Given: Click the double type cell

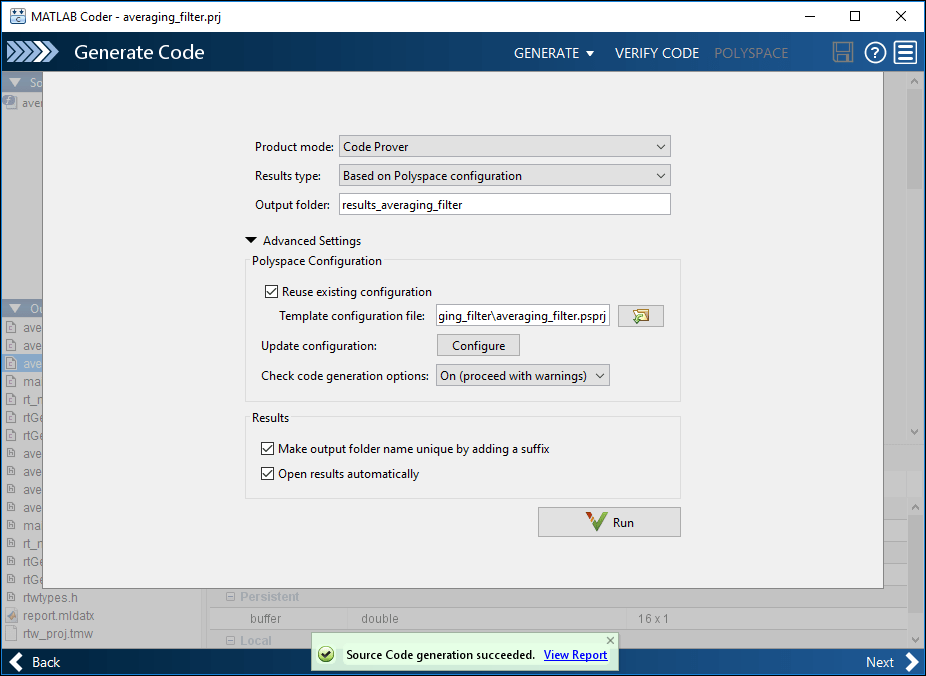Looking at the screenshot, I should click(380, 619).
